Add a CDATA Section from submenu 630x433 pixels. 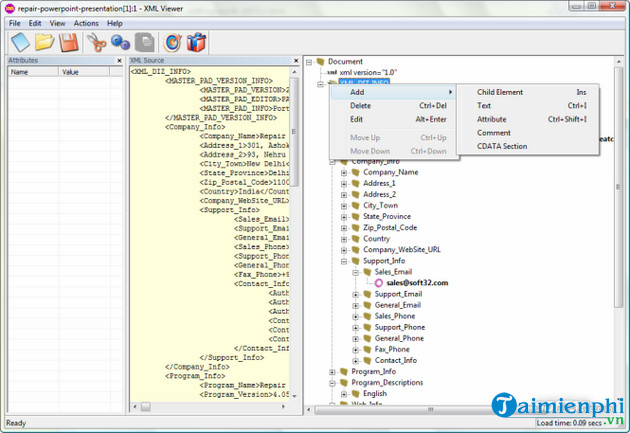point(527,147)
